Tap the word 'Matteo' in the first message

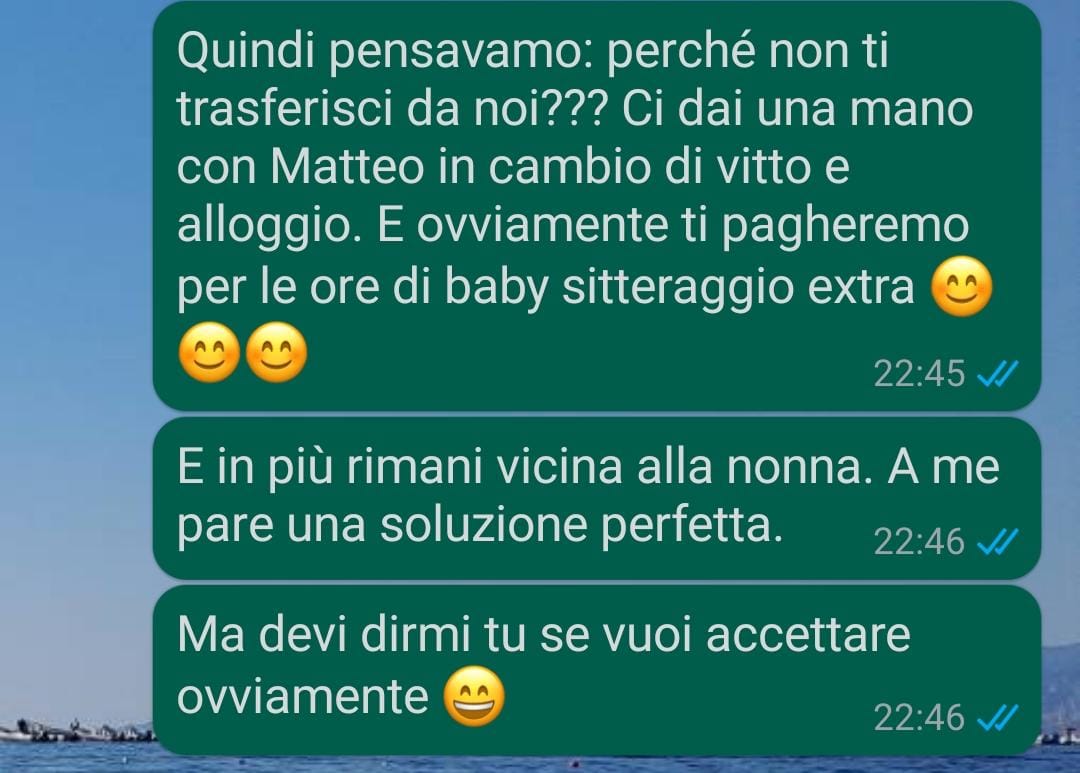tap(346, 167)
